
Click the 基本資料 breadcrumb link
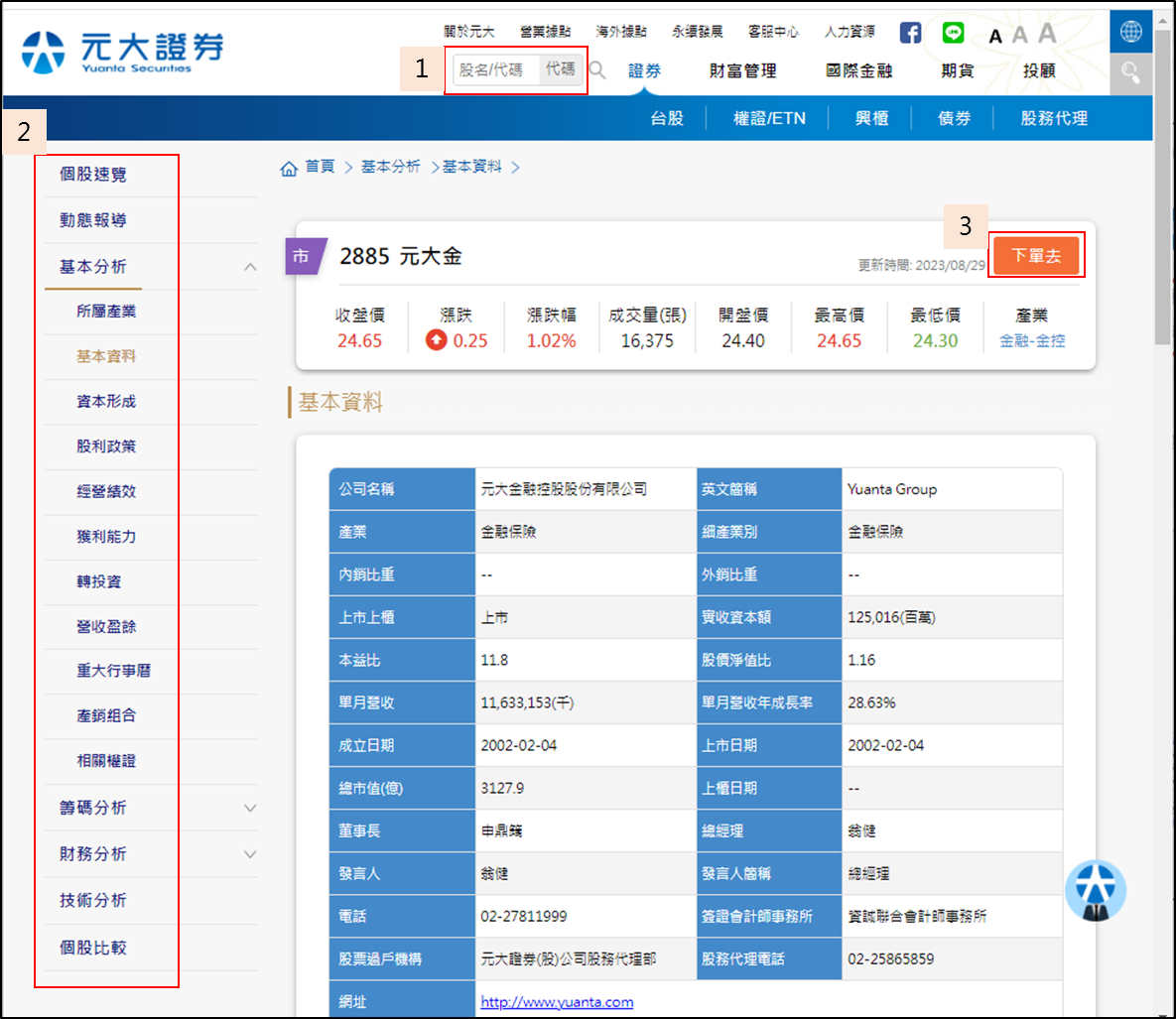(x=471, y=167)
